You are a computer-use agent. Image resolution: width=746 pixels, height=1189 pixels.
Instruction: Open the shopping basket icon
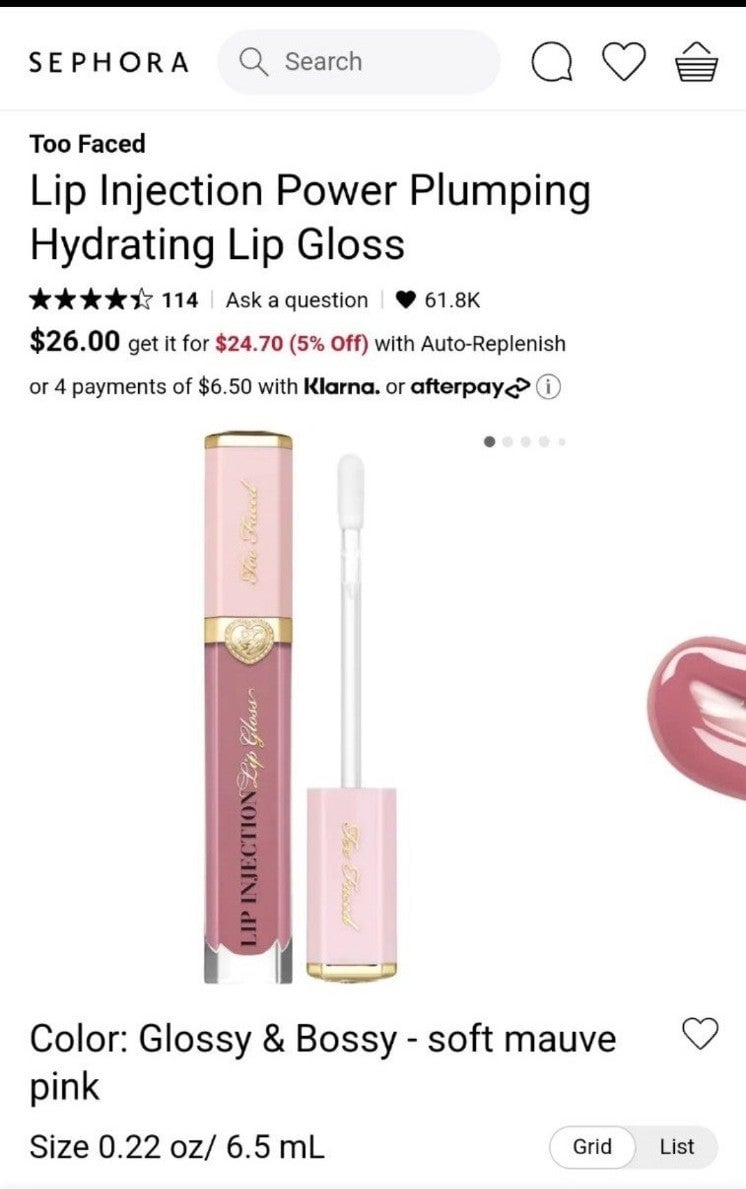696,61
